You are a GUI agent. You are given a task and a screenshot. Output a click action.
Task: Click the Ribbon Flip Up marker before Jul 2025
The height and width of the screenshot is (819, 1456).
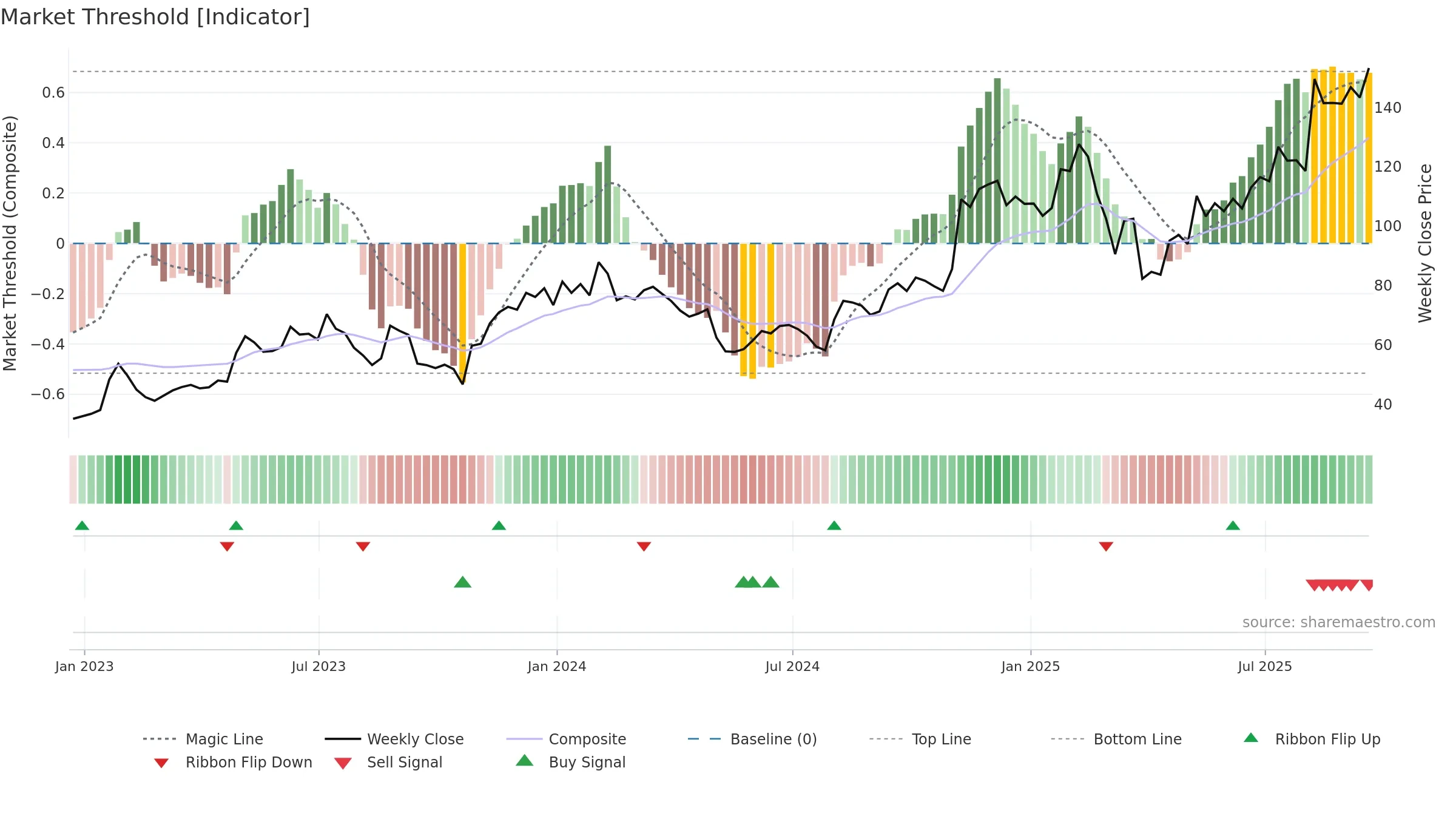(x=1233, y=525)
